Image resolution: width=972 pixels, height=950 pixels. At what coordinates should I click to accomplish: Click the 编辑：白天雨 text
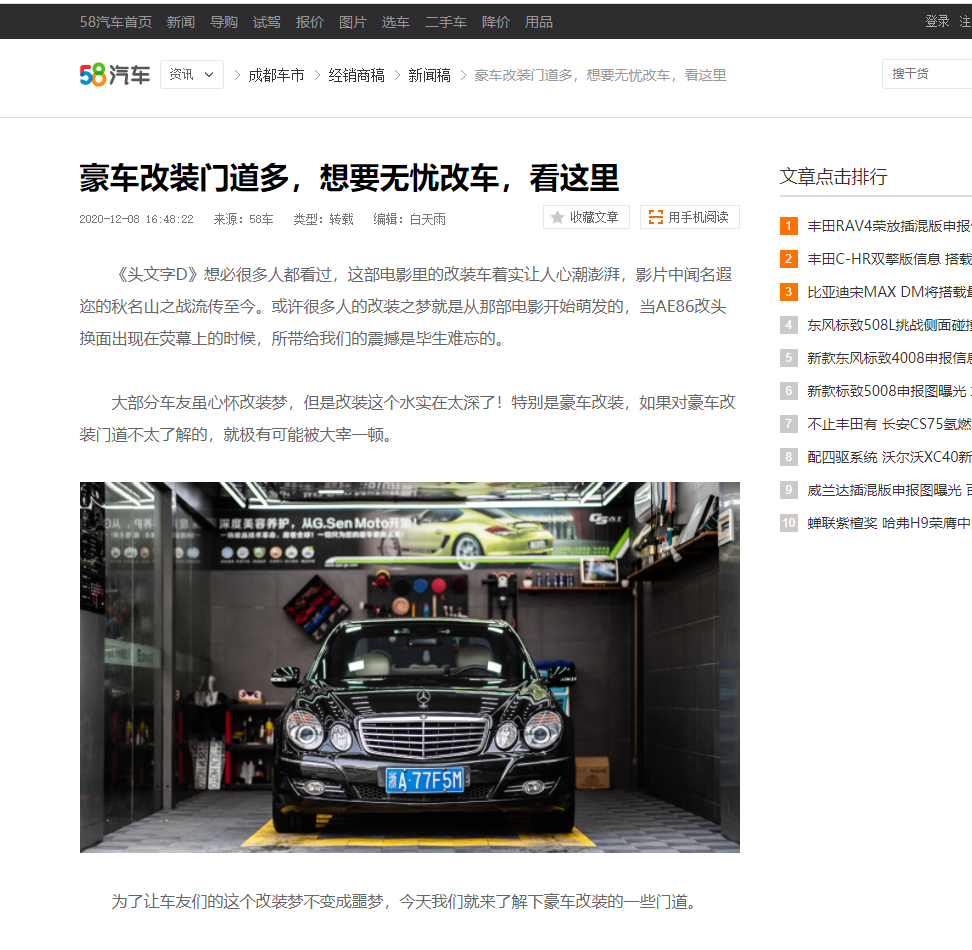[409, 219]
